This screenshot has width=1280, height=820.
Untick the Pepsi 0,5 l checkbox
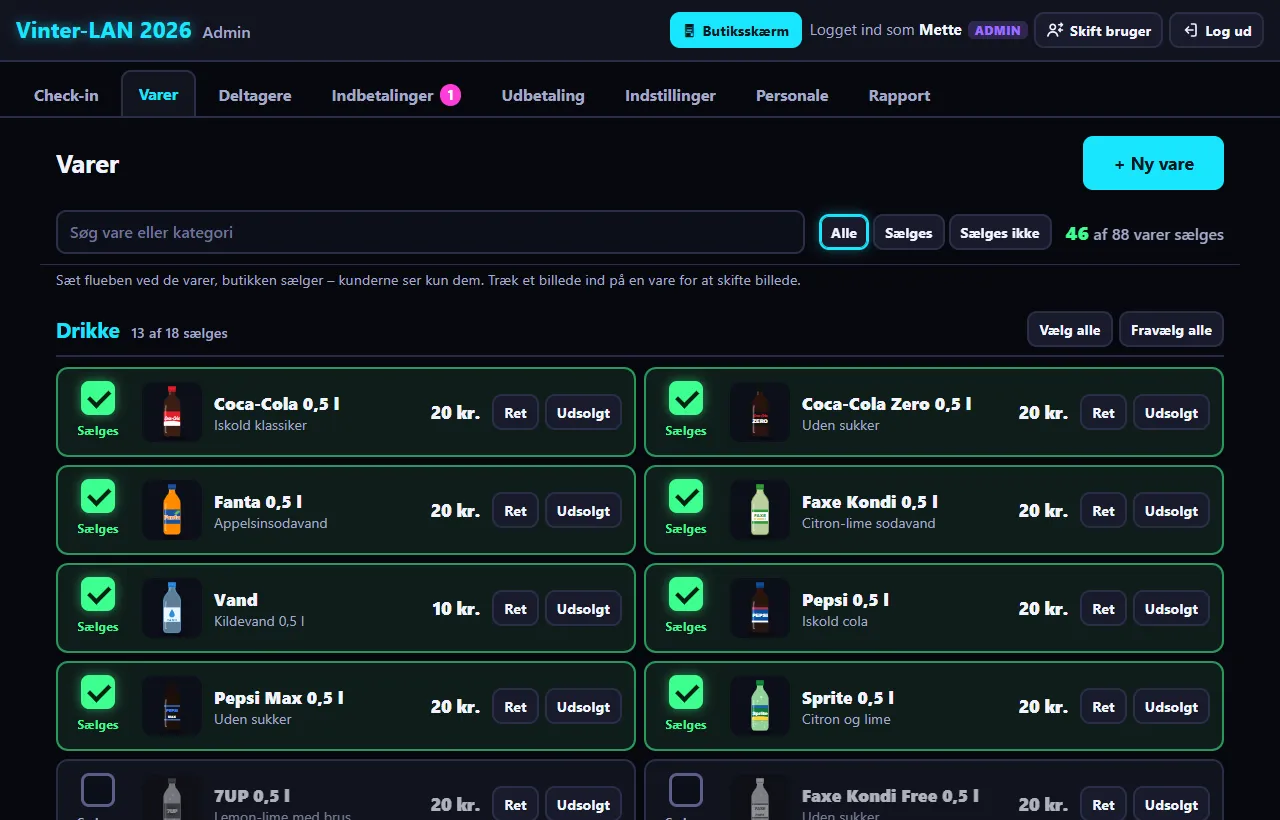(686, 594)
